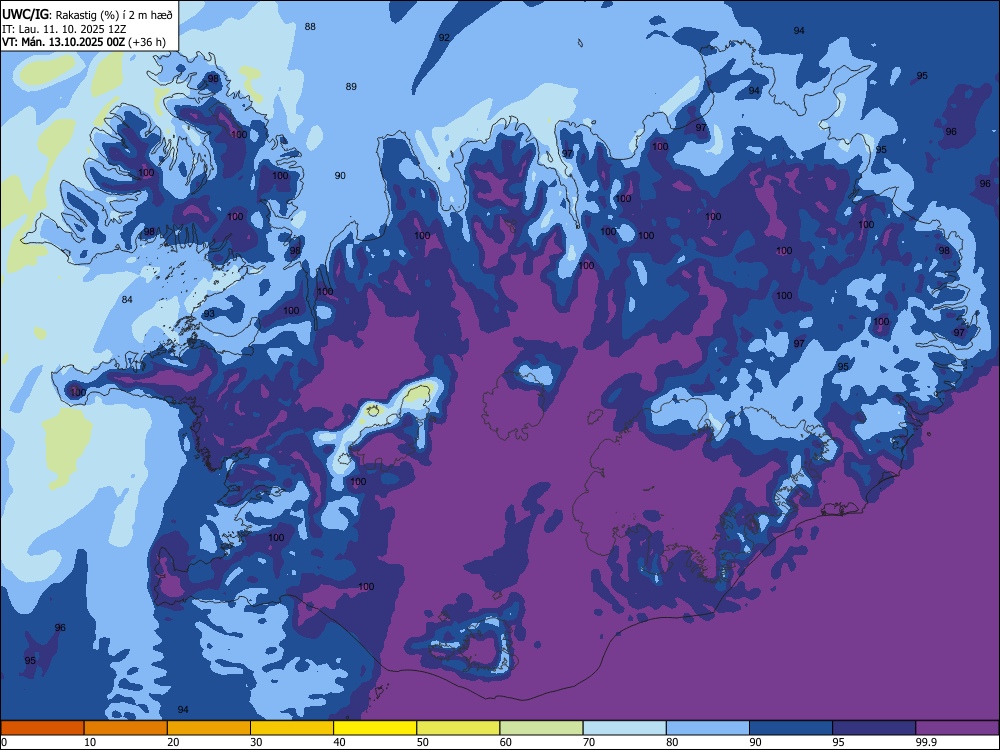Click the indigo 95–99.9 legend swatch

coord(874,728)
